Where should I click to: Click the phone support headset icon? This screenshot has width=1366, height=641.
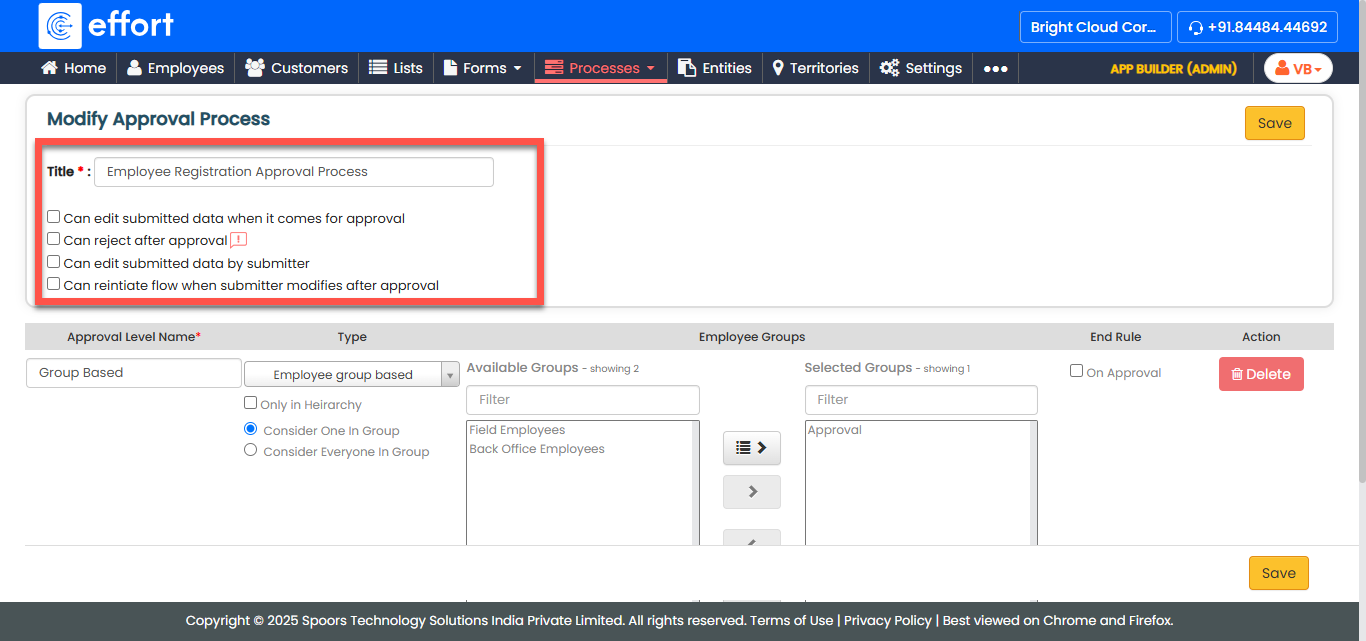[x=1195, y=28]
